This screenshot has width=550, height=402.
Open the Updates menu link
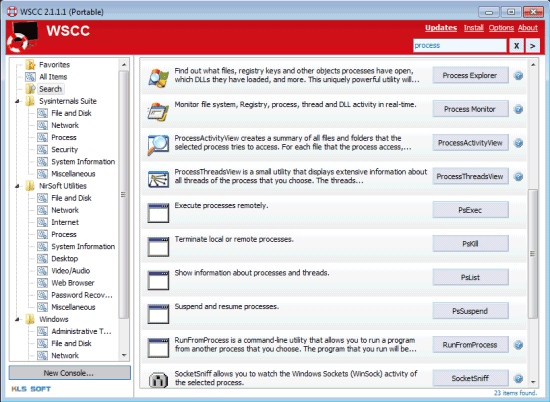coord(441,28)
